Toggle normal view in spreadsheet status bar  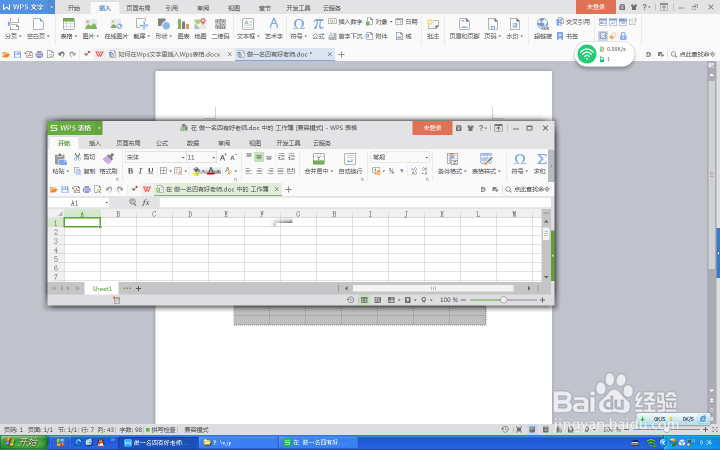pos(364,300)
